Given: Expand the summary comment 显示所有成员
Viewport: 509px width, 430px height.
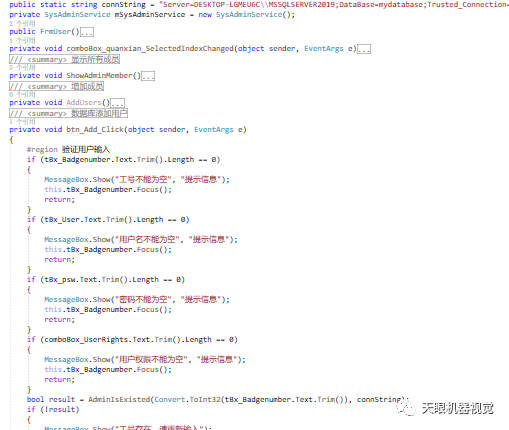Looking at the screenshot, I should point(64,60).
